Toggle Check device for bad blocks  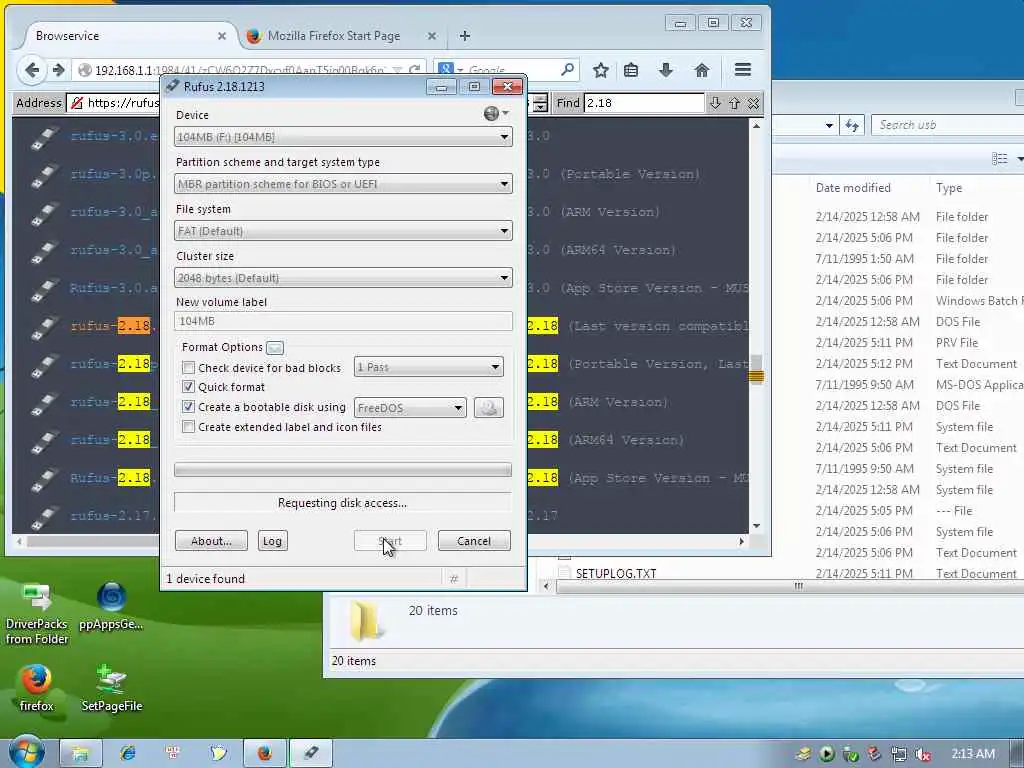(188, 368)
